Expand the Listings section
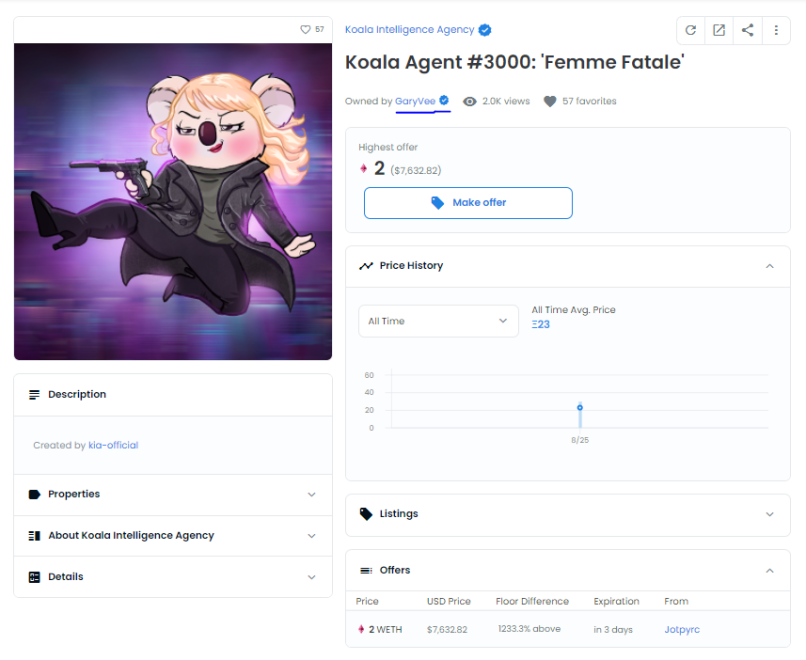 pyautogui.click(x=770, y=515)
